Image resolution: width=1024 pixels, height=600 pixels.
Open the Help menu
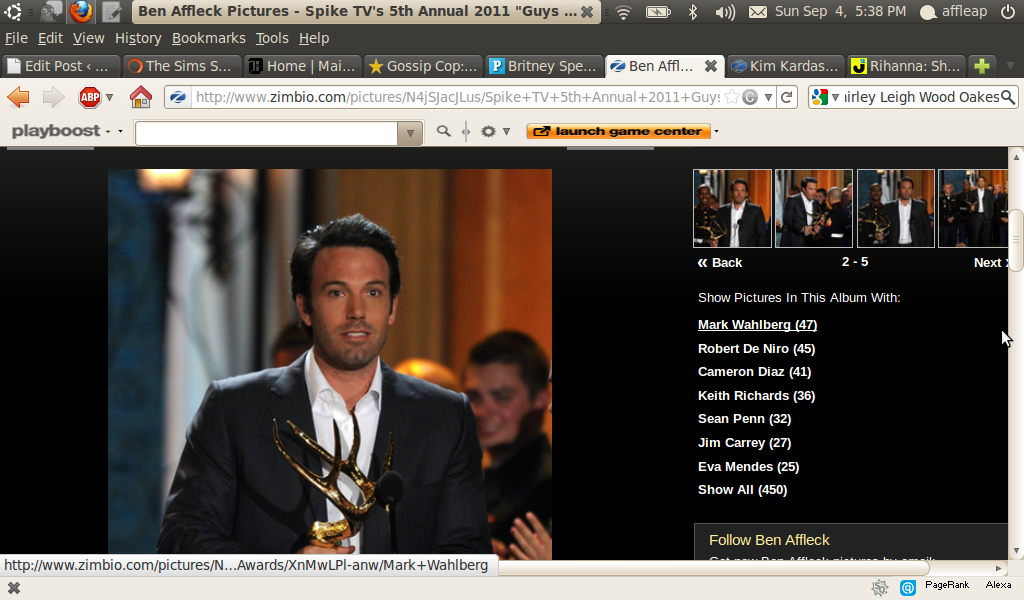click(313, 39)
